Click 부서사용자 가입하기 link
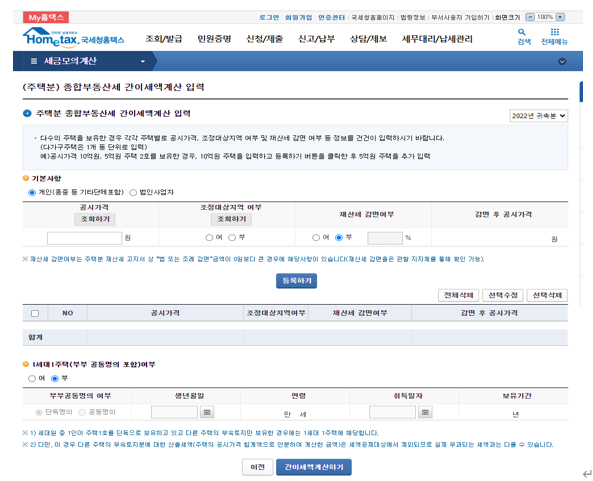The height and width of the screenshot is (481, 593). tap(460, 17)
